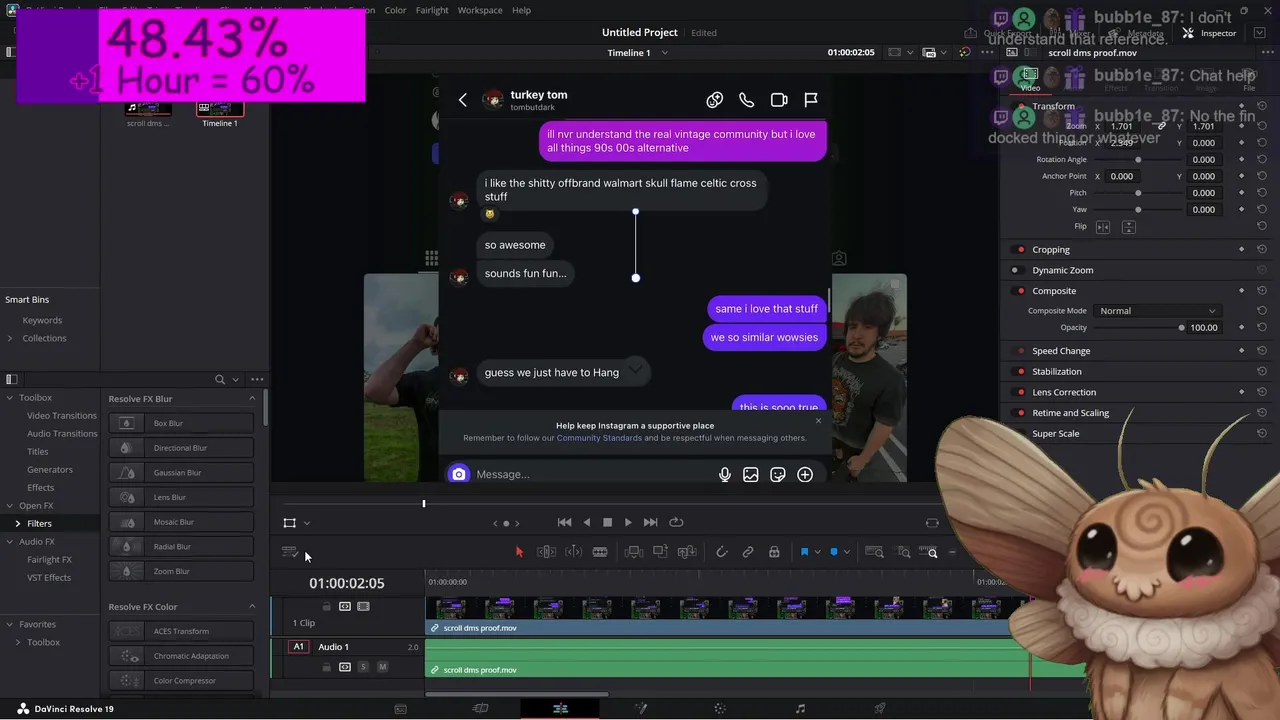Collapse the Resolve FX Color group
Viewport: 1280px width, 720px height.
coord(252,607)
